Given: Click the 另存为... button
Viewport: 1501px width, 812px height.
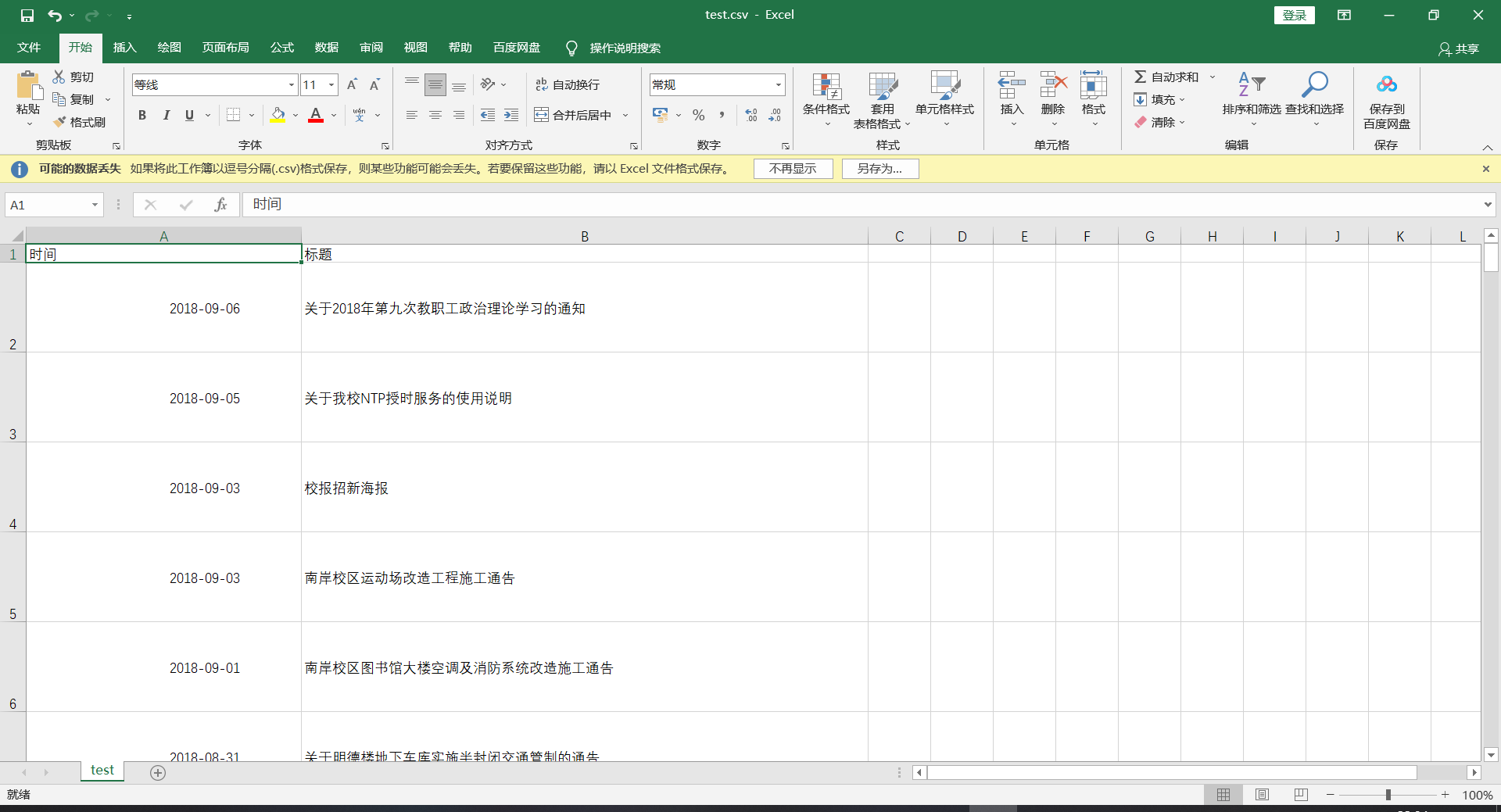Looking at the screenshot, I should (879, 169).
